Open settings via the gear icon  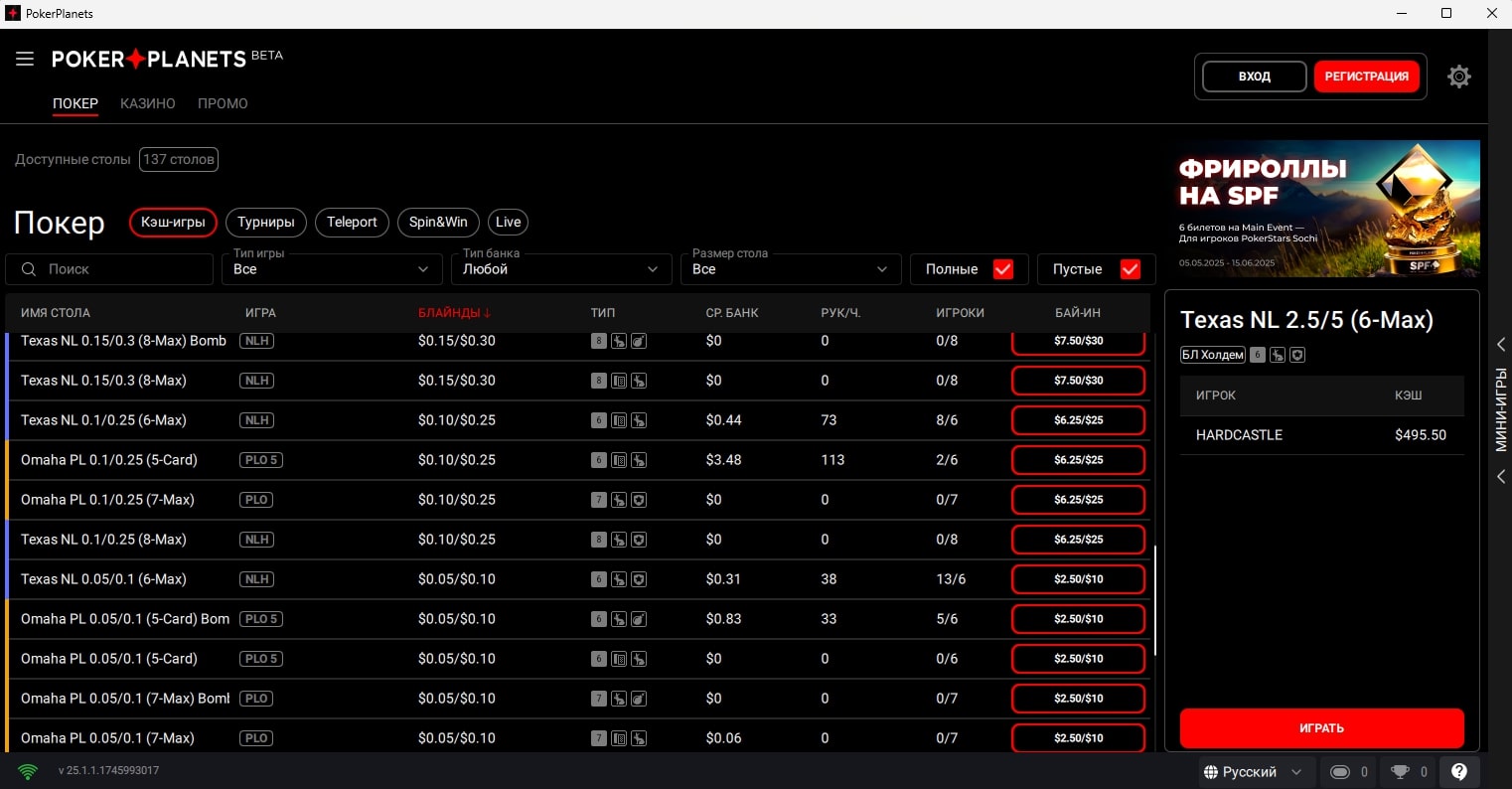point(1458,77)
